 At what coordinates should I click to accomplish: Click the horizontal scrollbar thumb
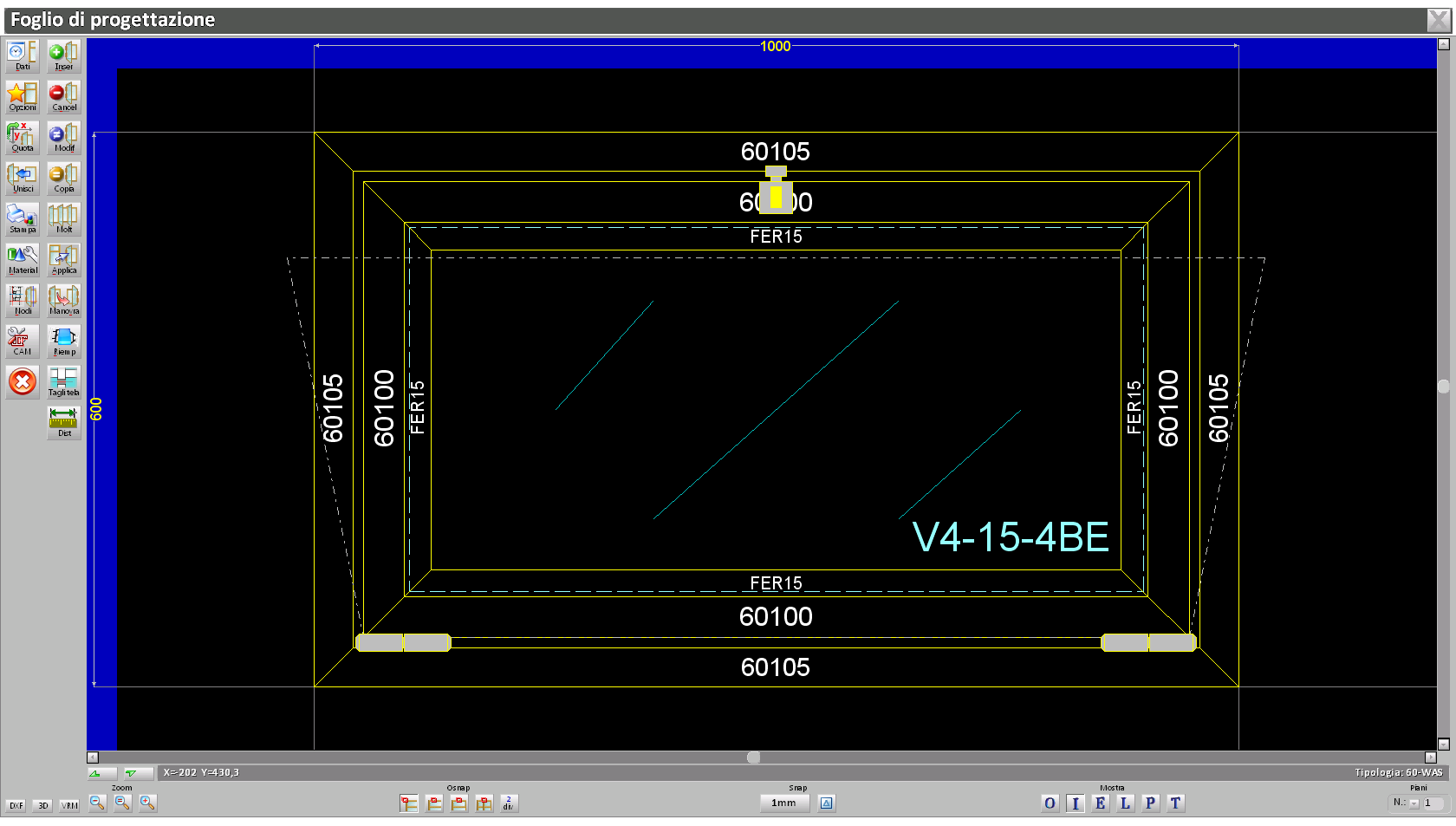pyautogui.click(x=754, y=758)
